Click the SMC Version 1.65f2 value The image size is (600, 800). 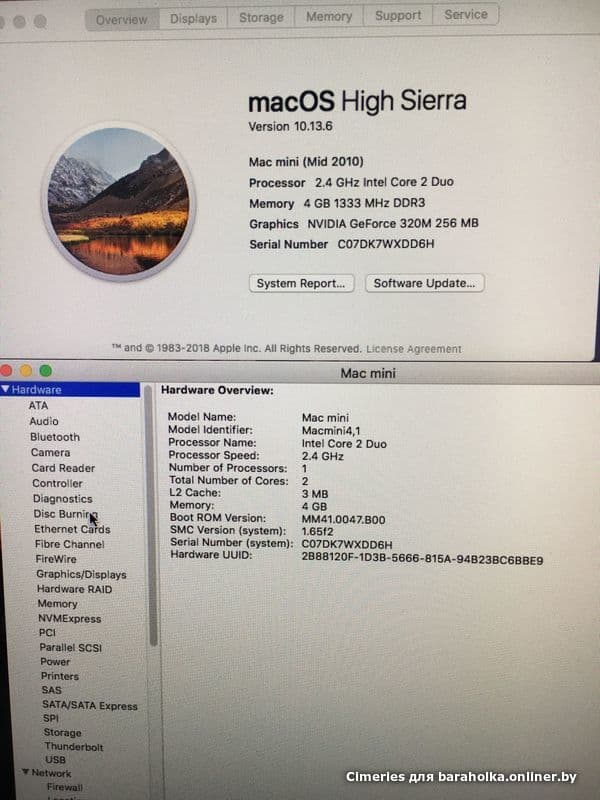(317, 531)
